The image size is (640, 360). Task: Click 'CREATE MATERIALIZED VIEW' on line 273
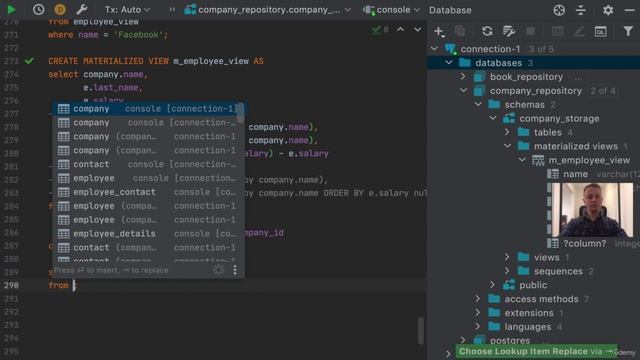coord(108,61)
